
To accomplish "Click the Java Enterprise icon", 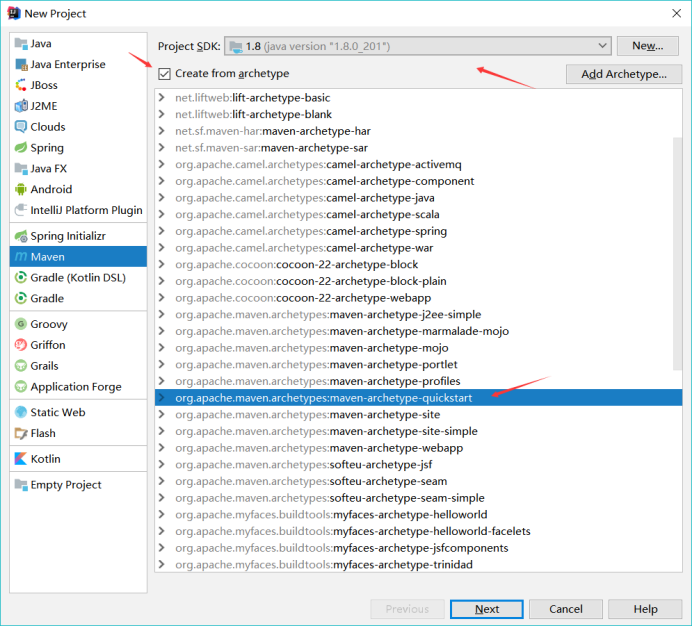I will 21,64.
